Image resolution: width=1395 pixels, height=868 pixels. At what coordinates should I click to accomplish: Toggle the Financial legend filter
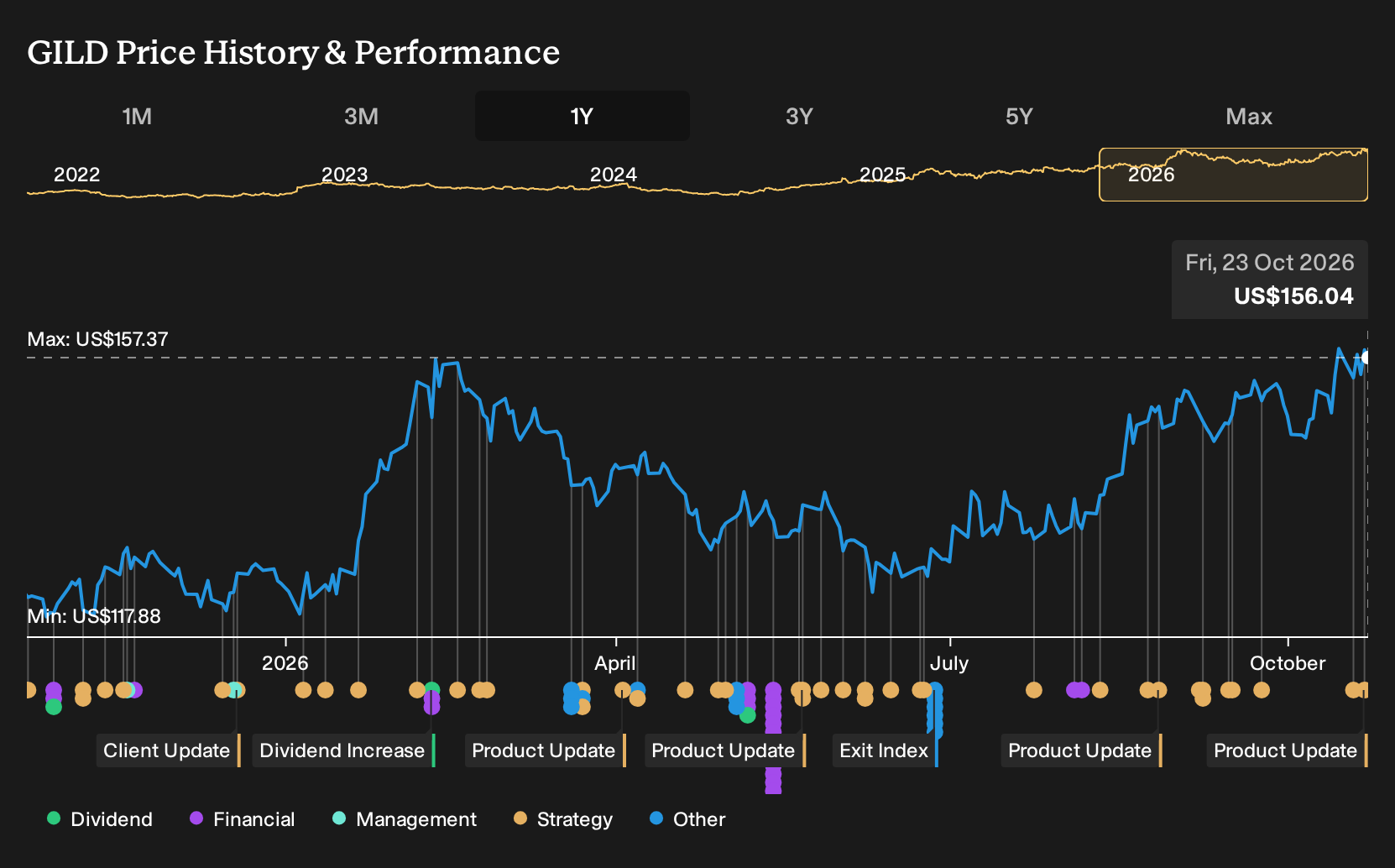[242, 819]
